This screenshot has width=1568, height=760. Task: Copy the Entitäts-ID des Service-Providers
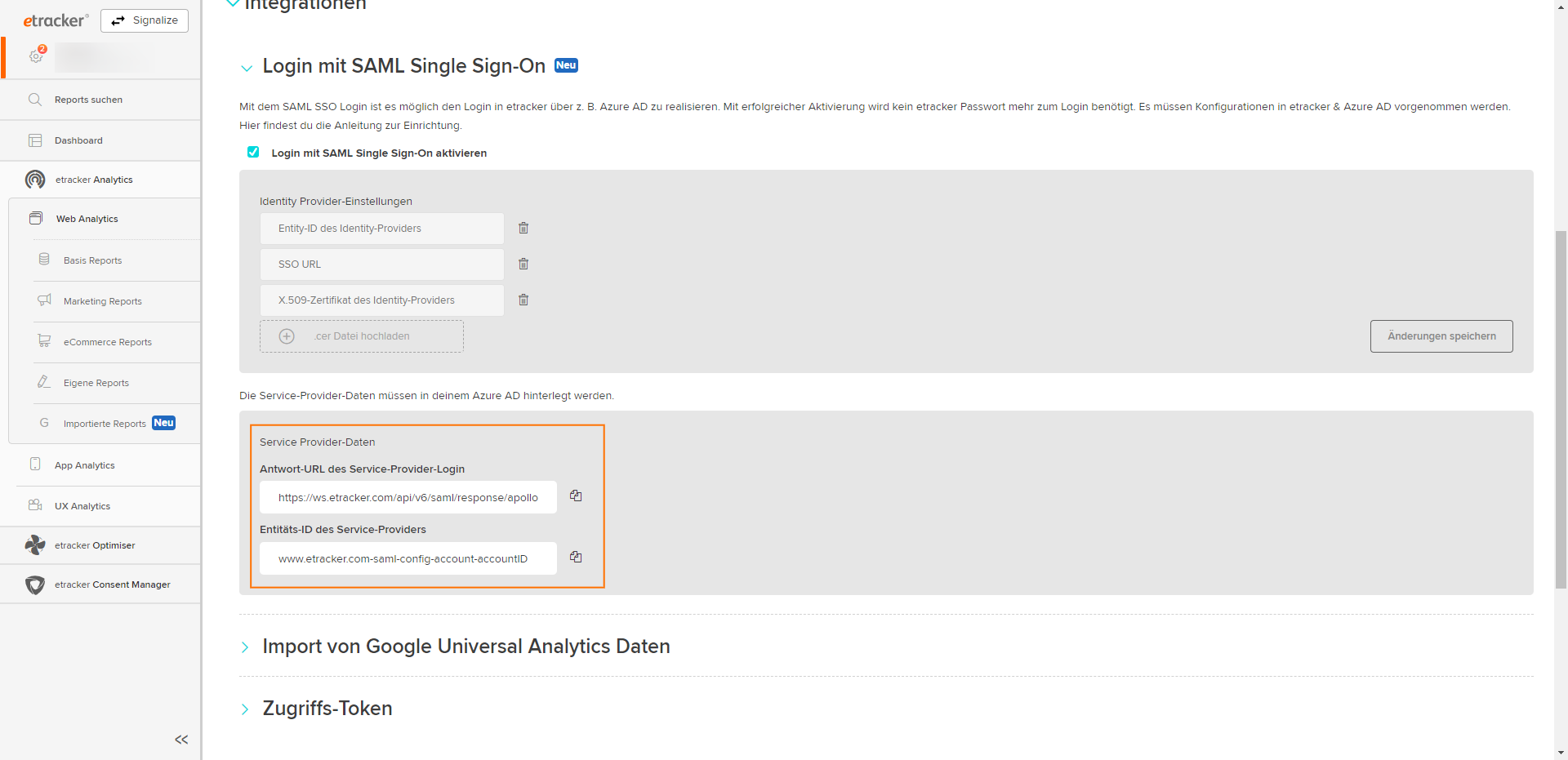pyautogui.click(x=576, y=557)
